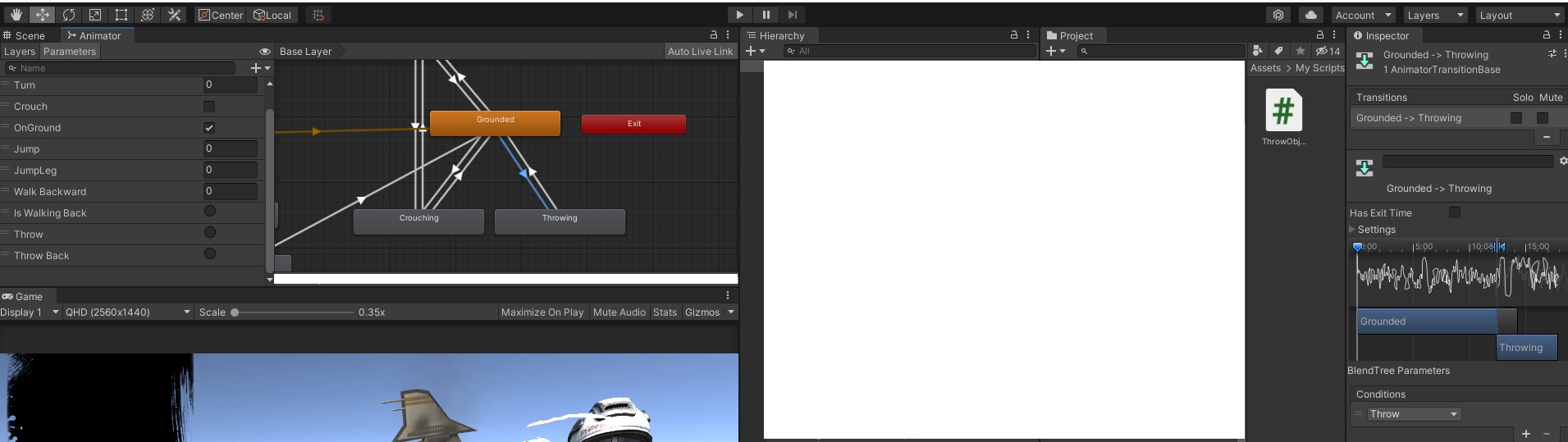Open the Layout dropdown

pos(1520,15)
